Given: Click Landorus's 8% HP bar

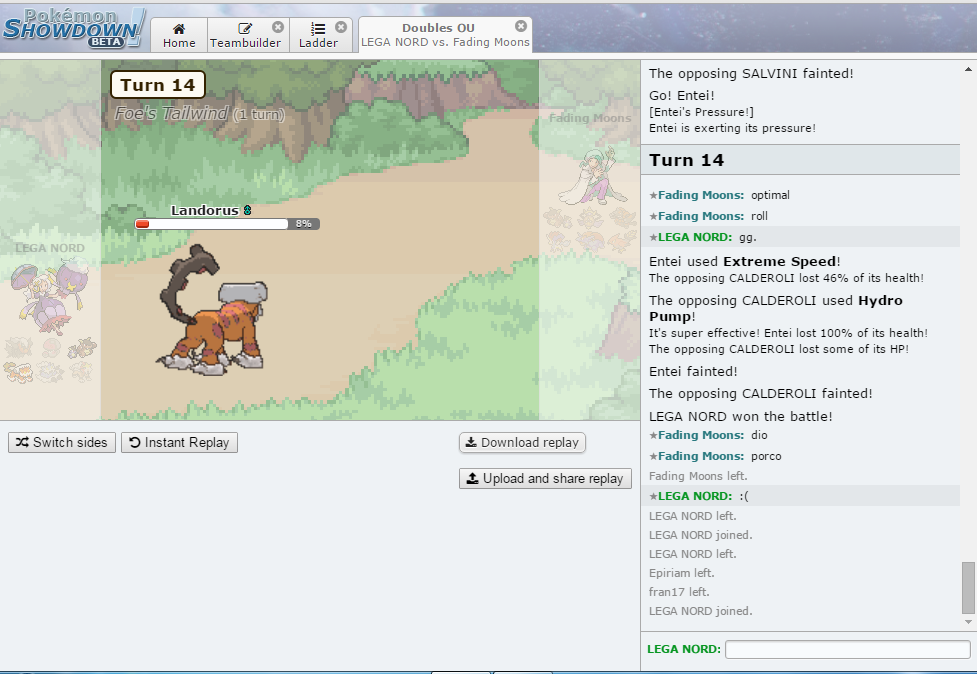Looking at the screenshot, I should pos(227,224).
